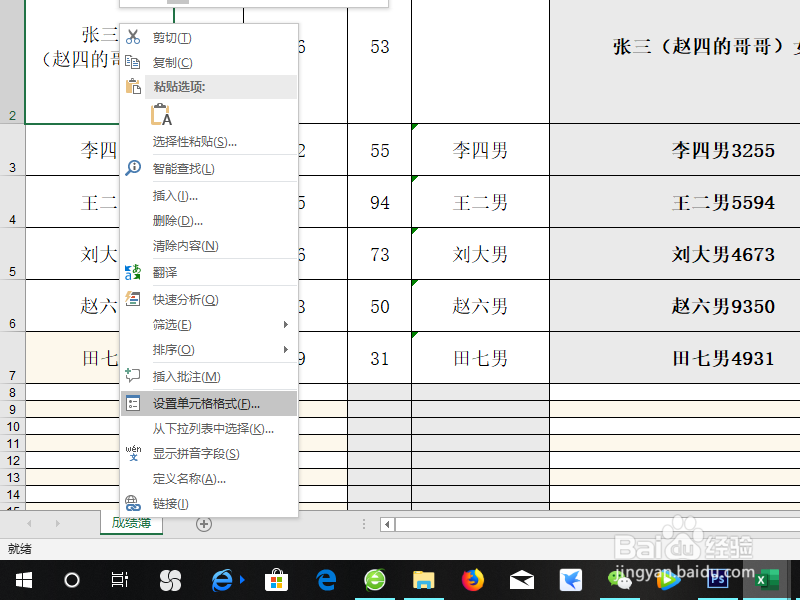Viewport: 800px width, 600px height.
Task: Select the cell 赵六男
Action: [480, 306]
